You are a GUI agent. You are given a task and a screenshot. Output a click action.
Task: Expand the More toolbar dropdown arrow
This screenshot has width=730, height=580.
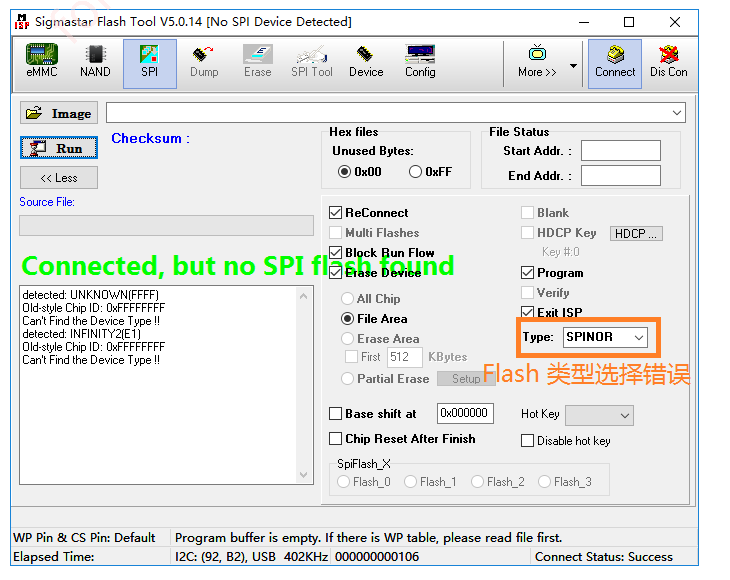(574, 65)
